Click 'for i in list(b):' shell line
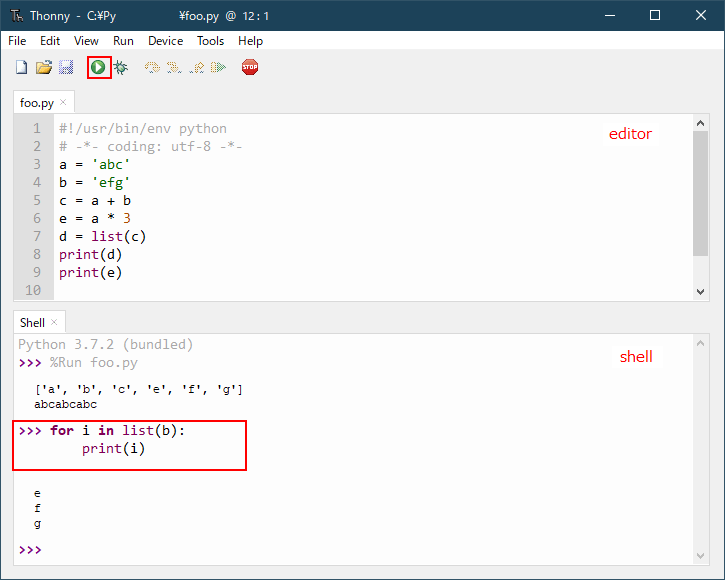Viewport: 725px width, 580px height. click(117, 430)
